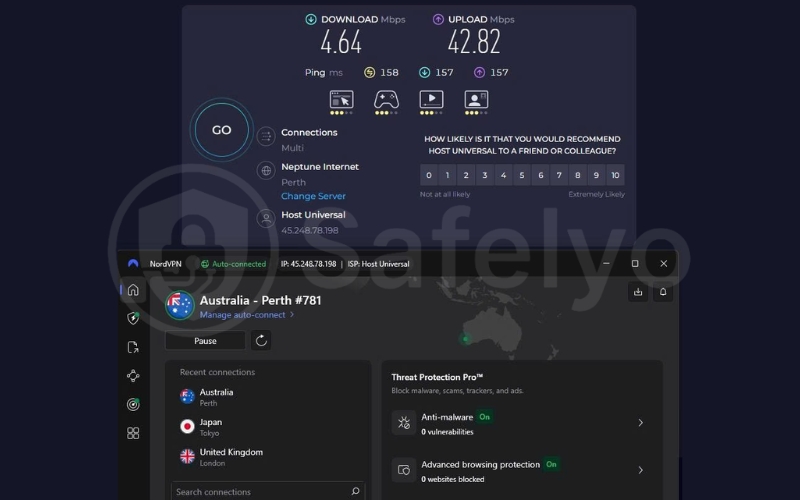
Task: Rate recommendation score 6
Action: pos(540,175)
